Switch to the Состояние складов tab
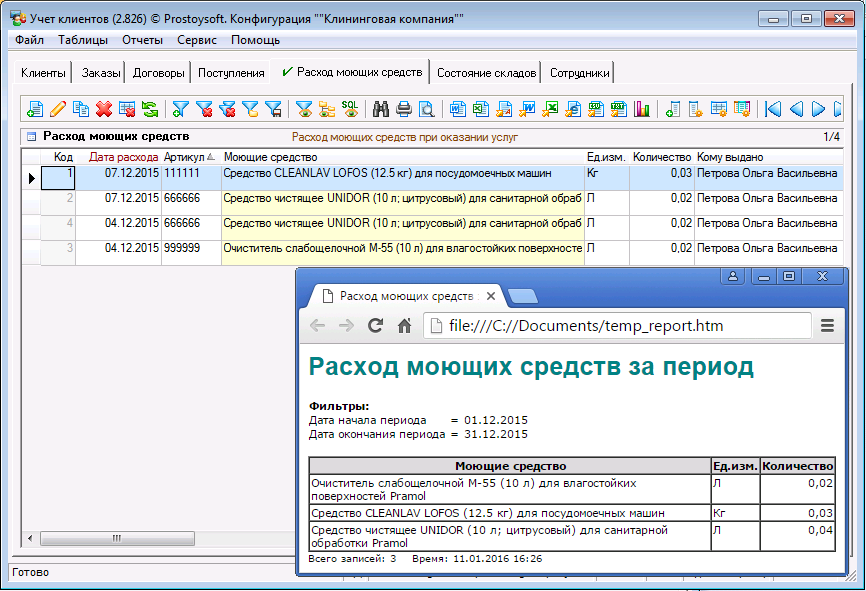The width and height of the screenshot is (866, 591). click(x=486, y=73)
